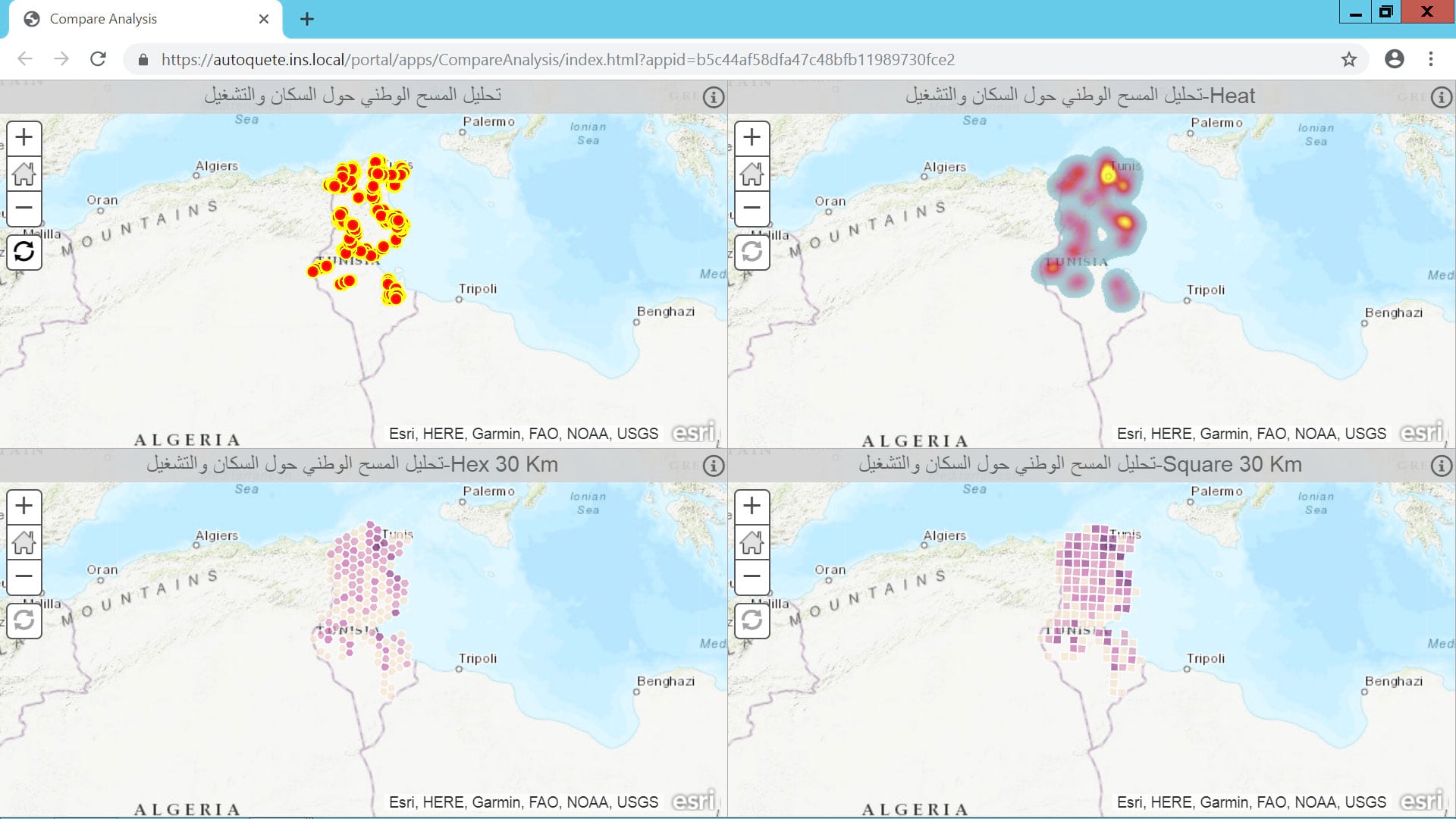Click the URL address bar
The width and height of the screenshot is (1456, 819).
(557, 59)
